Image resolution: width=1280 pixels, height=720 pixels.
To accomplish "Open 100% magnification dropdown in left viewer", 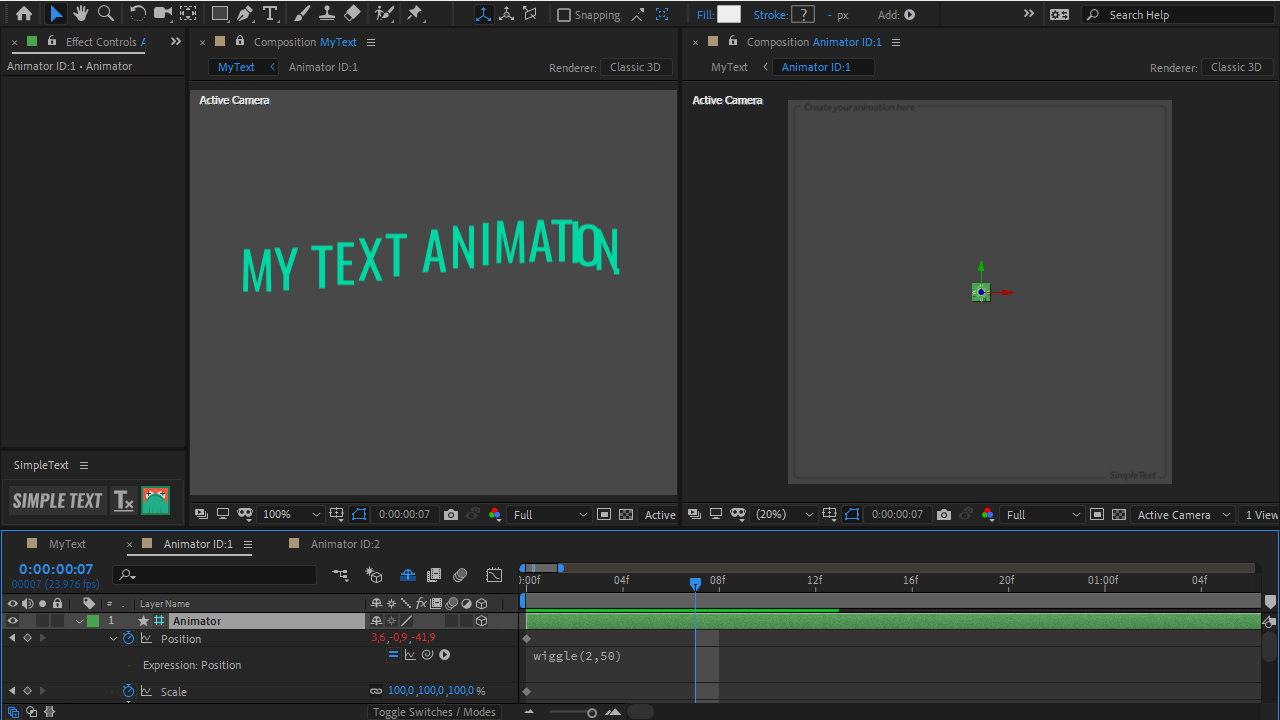I will point(291,514).
